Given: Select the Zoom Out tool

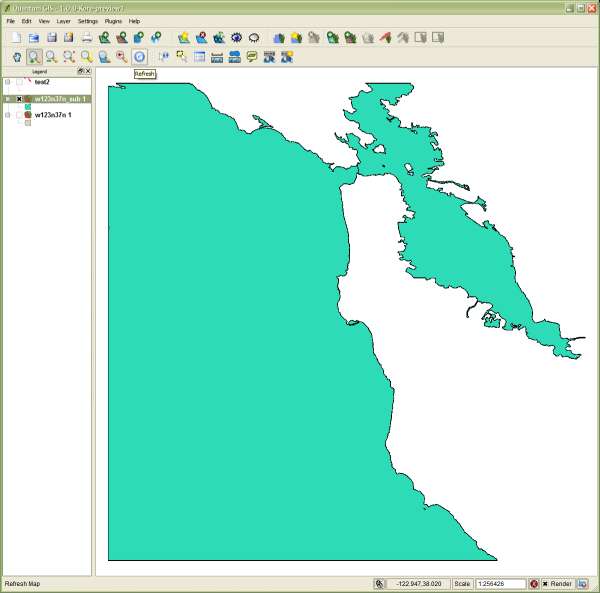Looking at the screenshot, I should click(x=51, y=57).
